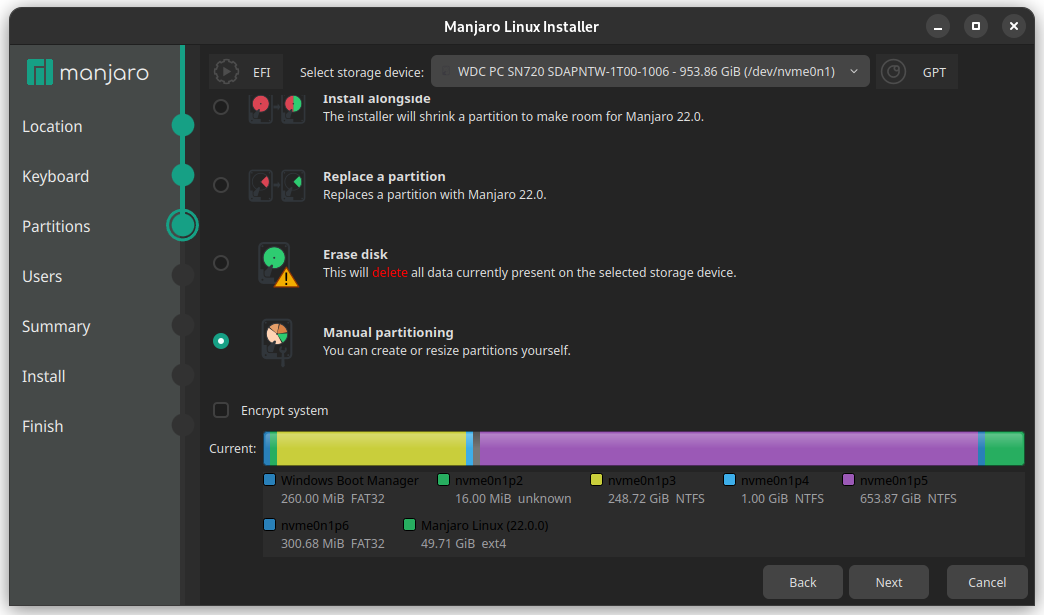Screen dimensions: 1044x615
Task: Open Summary step in sidebar
Action: point(56,326)
